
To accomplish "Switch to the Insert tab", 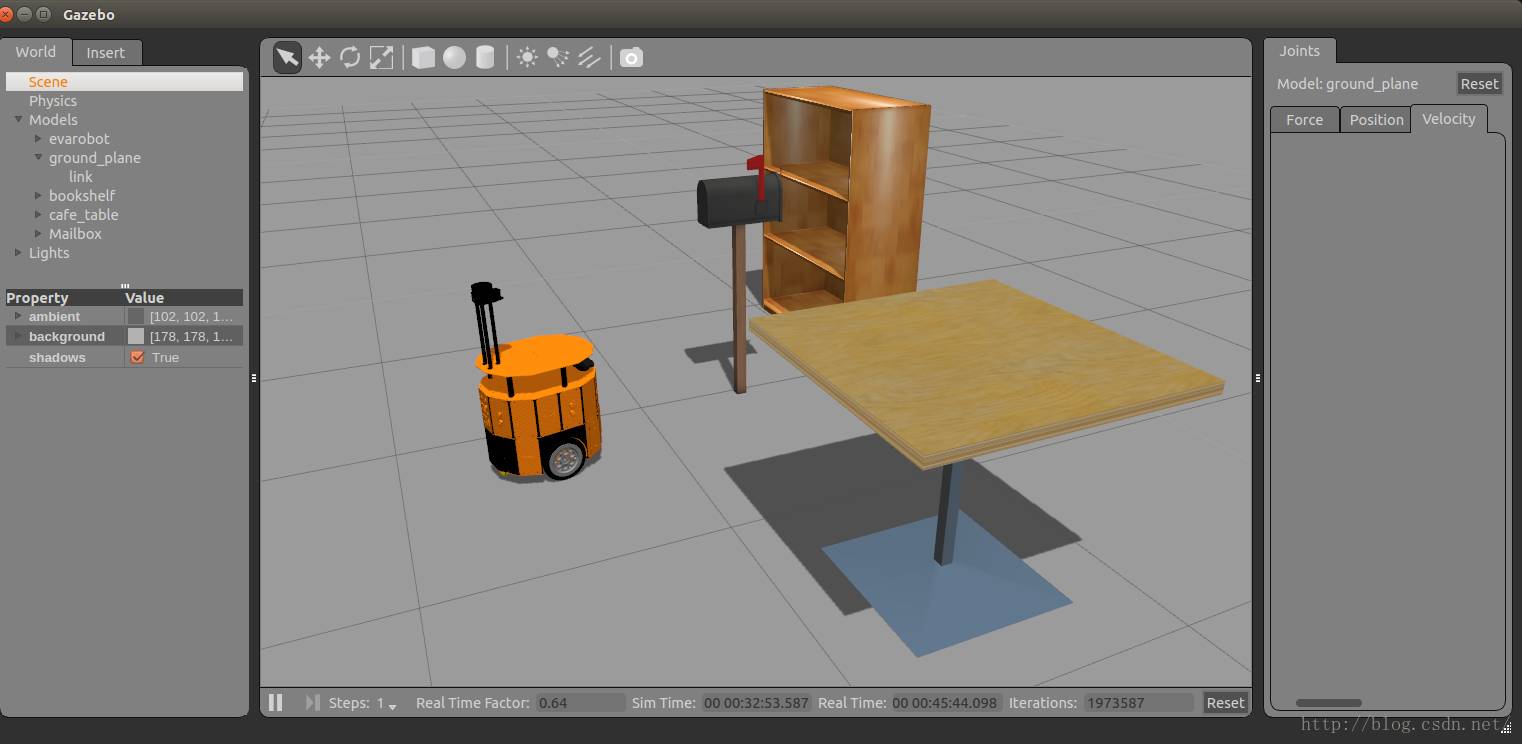I will tap(106, 53).
